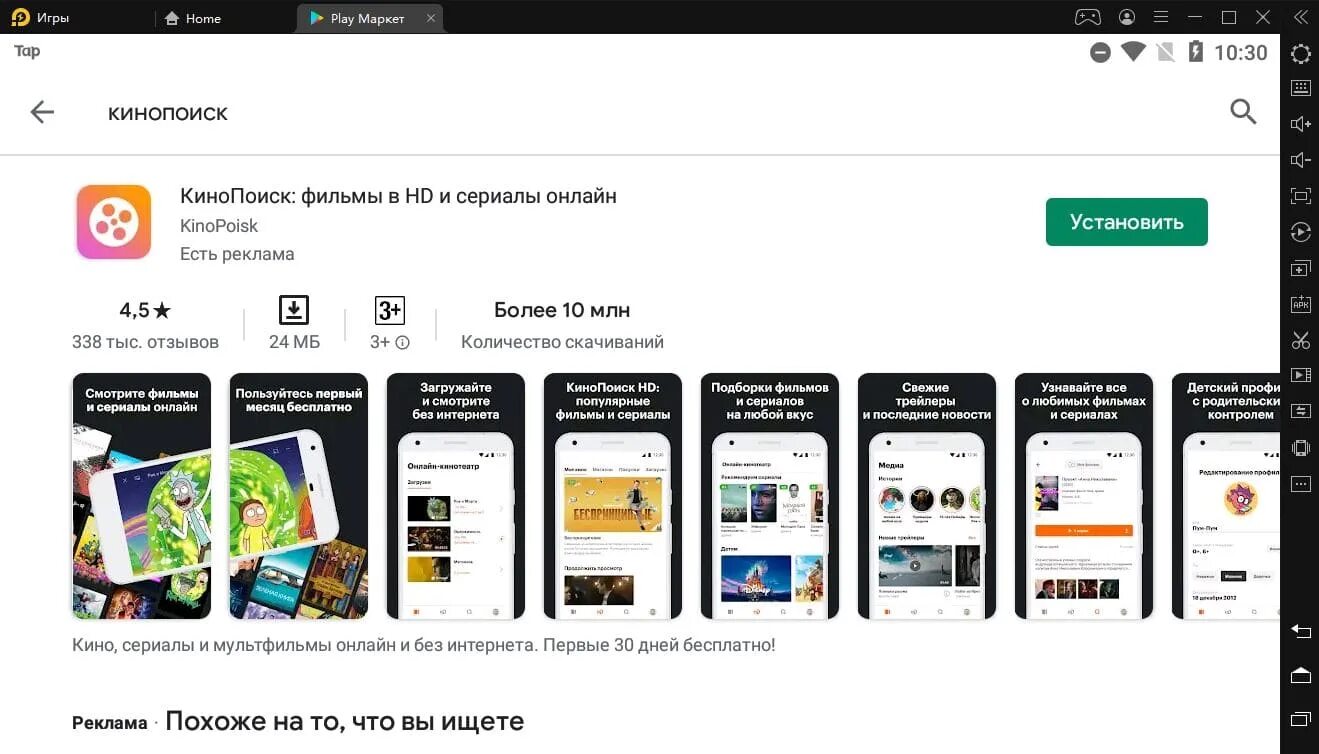Install an APK via the sidebar APK icon
This screenshot has height=754, width=1319.
1300,304
